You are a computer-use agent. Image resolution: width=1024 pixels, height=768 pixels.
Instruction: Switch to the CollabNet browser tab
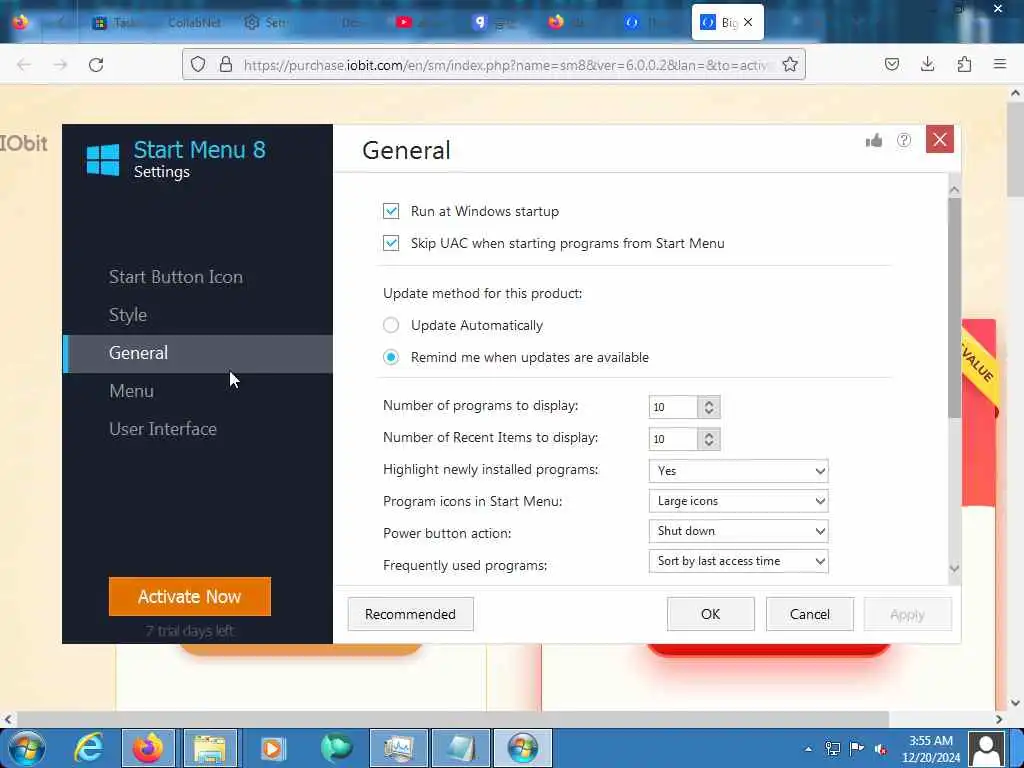pyautogui.click(x=194, y=22)
